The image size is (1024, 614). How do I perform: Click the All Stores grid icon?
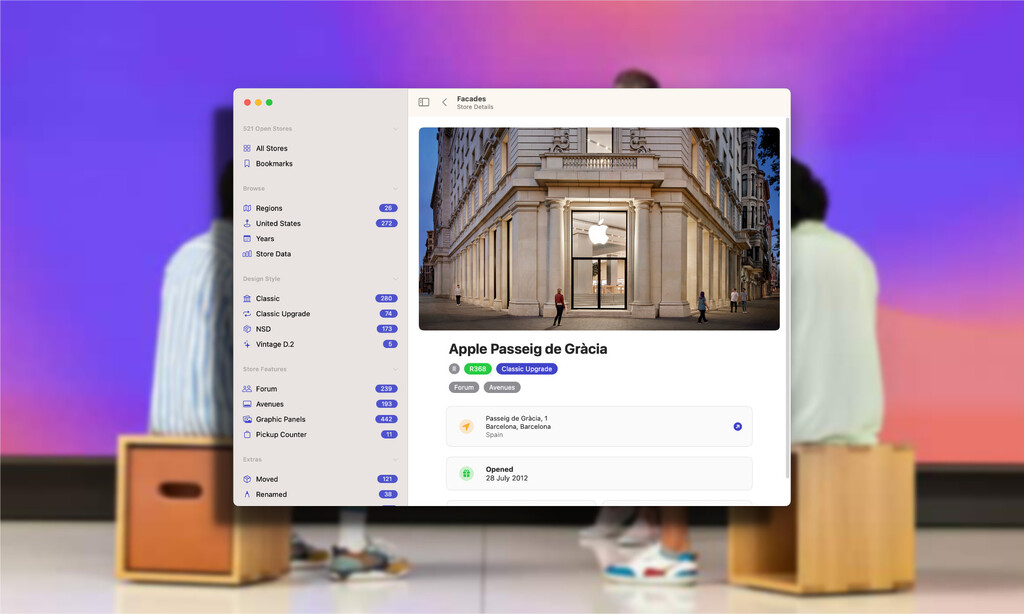pos(247,148)
